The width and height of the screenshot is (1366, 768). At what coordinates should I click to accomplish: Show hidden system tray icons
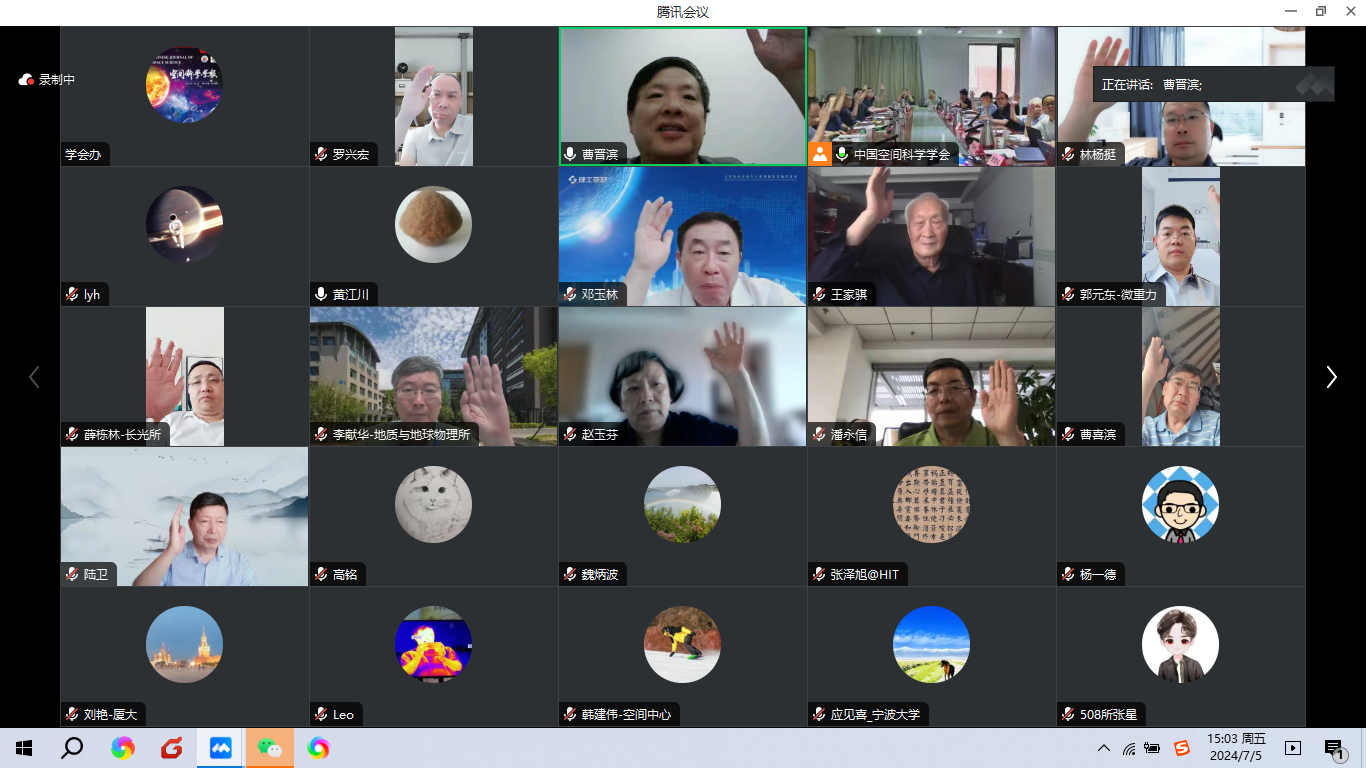[1104, 748]
